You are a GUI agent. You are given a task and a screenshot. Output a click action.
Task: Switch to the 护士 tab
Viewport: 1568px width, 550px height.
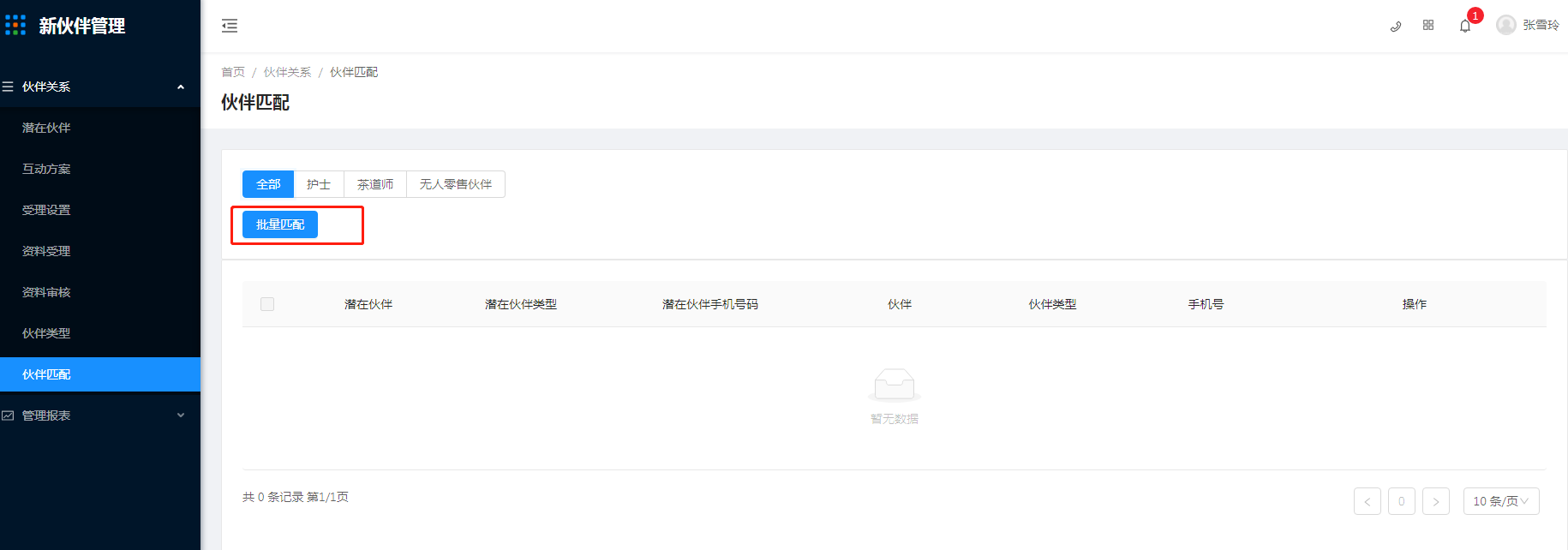coord(319,184)
